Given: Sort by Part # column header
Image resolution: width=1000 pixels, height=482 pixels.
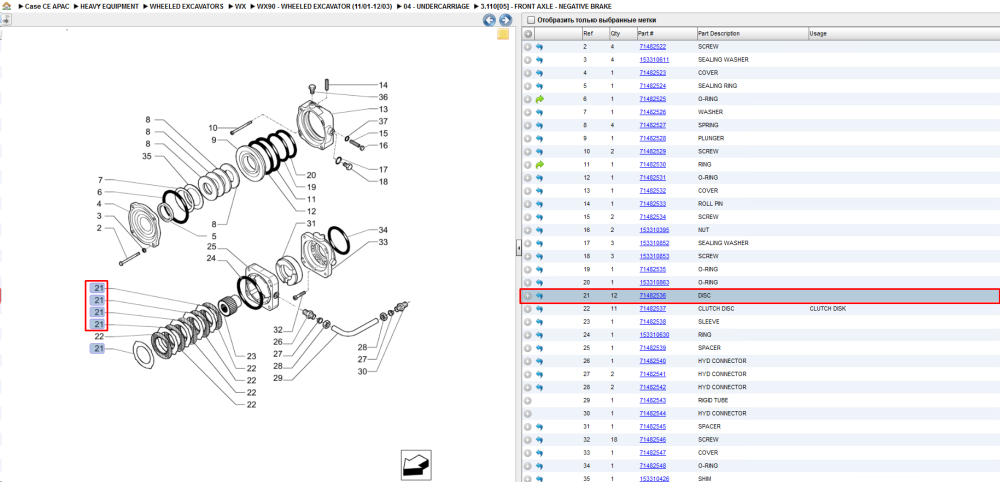Looking at the screenshot, I should click(x=646, y=33).
